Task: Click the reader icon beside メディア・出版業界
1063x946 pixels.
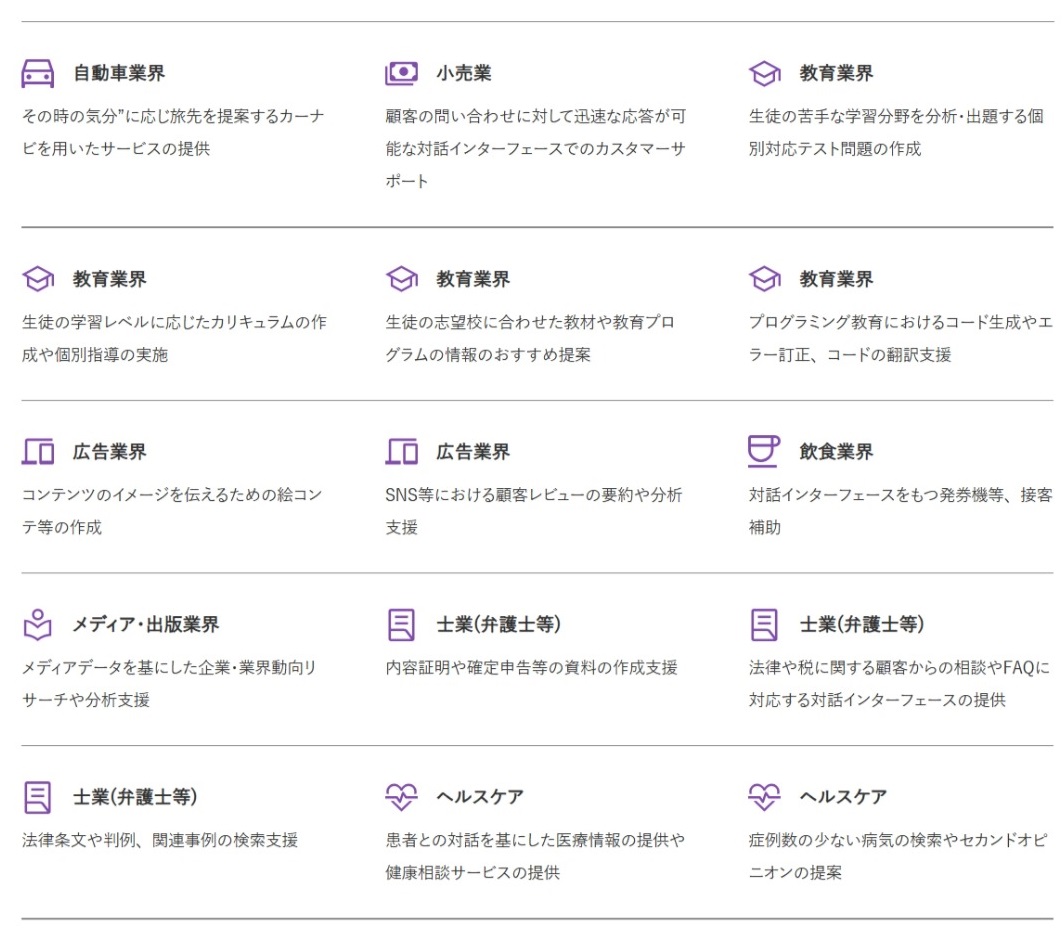Action: pos(38,625)
